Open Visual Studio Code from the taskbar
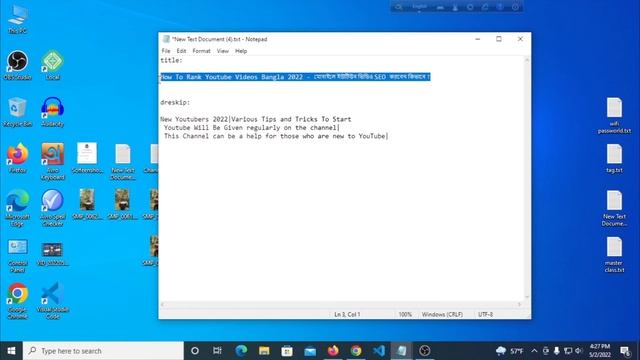 click(x=379, y=351)
